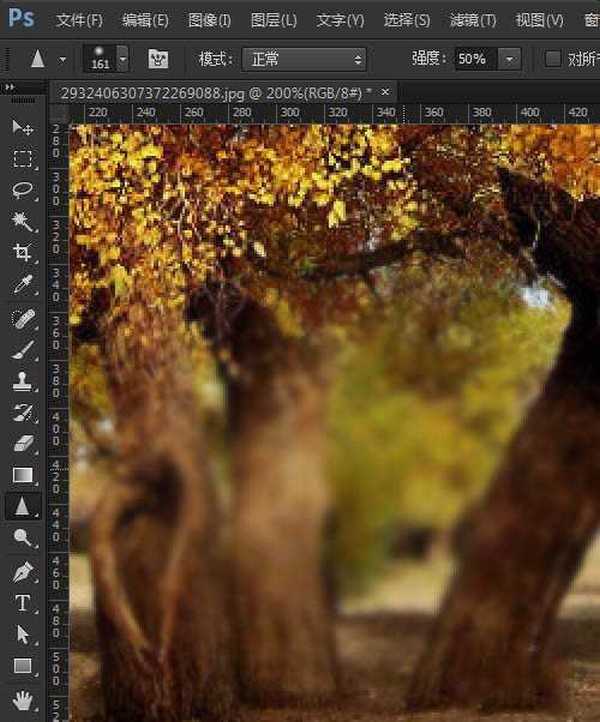Viewport: 600px width, 722px height.
Task: Pick the Hand tool
Action: 22,698
